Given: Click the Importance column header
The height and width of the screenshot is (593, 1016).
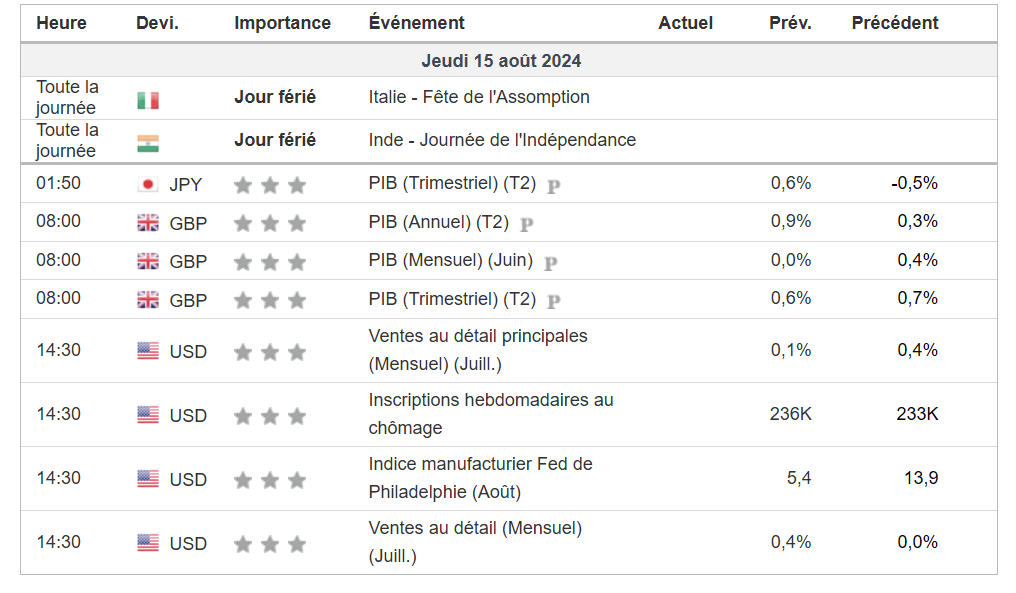Looking at the screenshot, I should 282,23.
